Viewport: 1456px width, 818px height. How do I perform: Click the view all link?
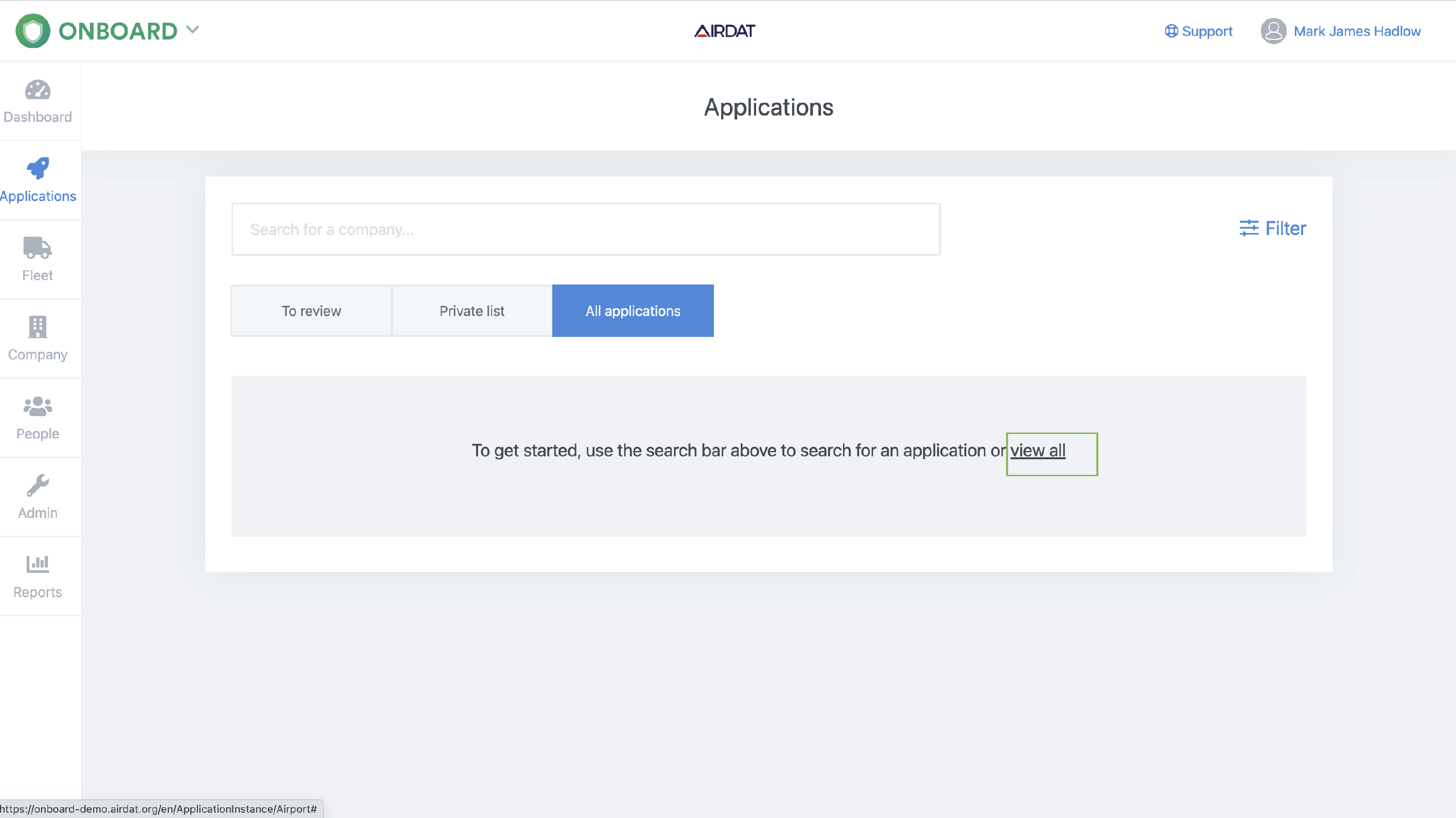(x=1038, y=451)
